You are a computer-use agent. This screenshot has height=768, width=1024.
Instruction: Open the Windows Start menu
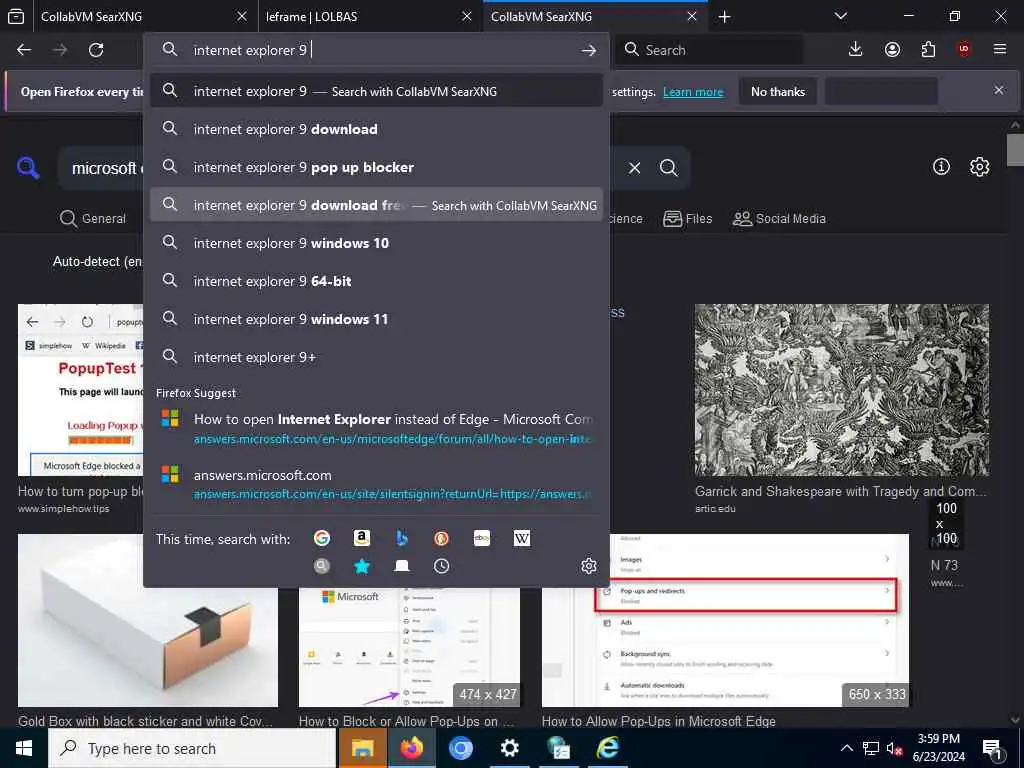[x=24, y=748]
